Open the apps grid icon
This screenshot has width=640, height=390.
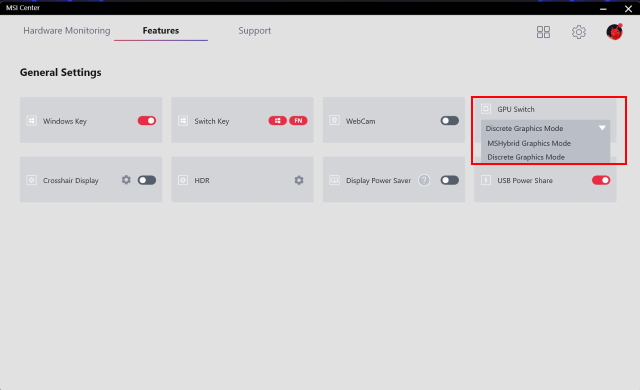coord(543,32)
